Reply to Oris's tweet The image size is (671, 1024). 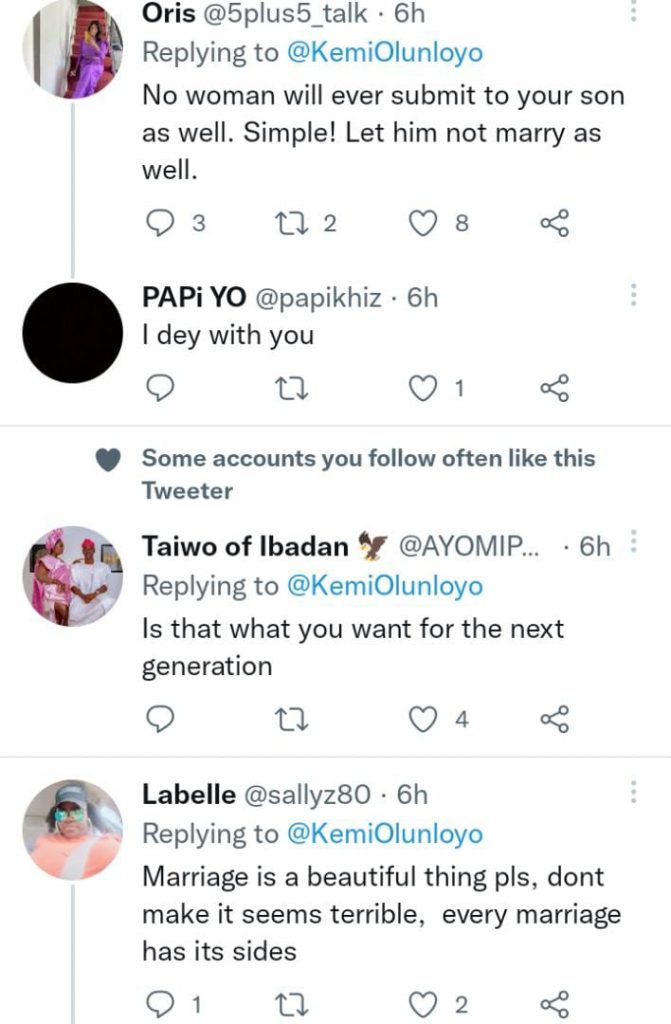point(160,224)
